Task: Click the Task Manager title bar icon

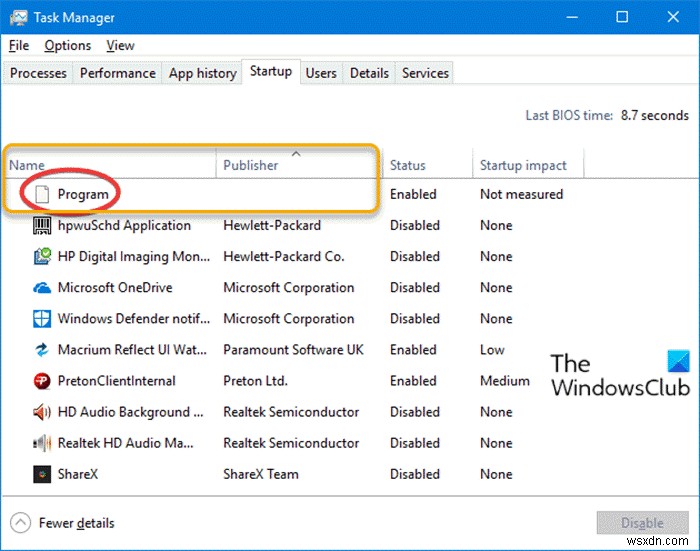Action: coord(18,17)
